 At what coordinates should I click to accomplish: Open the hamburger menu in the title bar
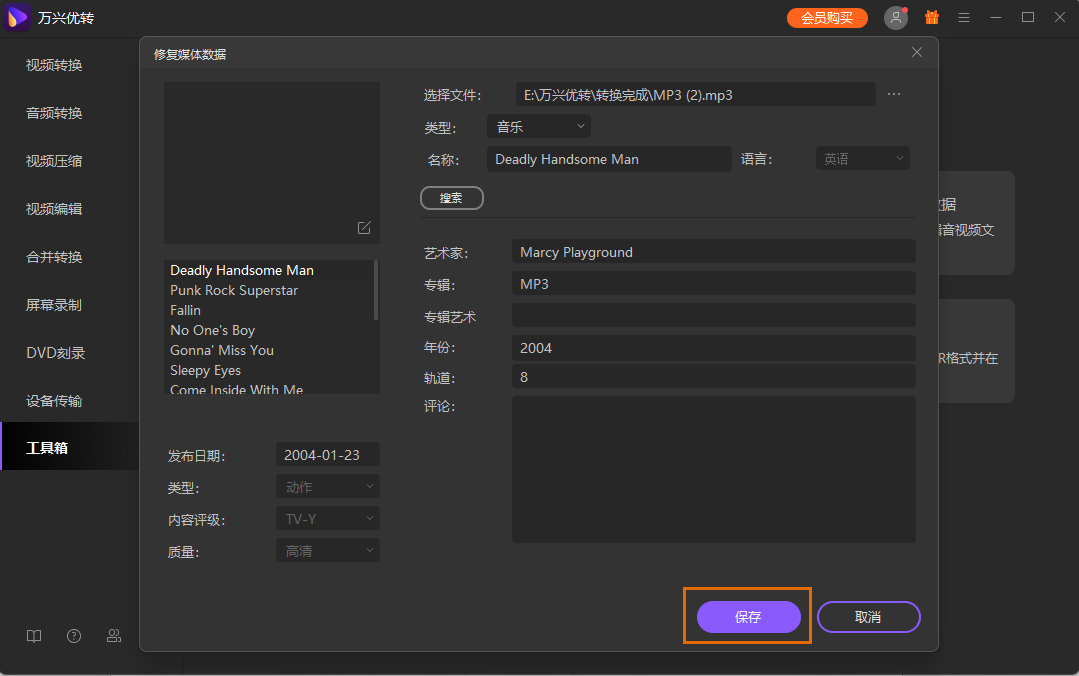pyautogui.click(x=963, y=17)
